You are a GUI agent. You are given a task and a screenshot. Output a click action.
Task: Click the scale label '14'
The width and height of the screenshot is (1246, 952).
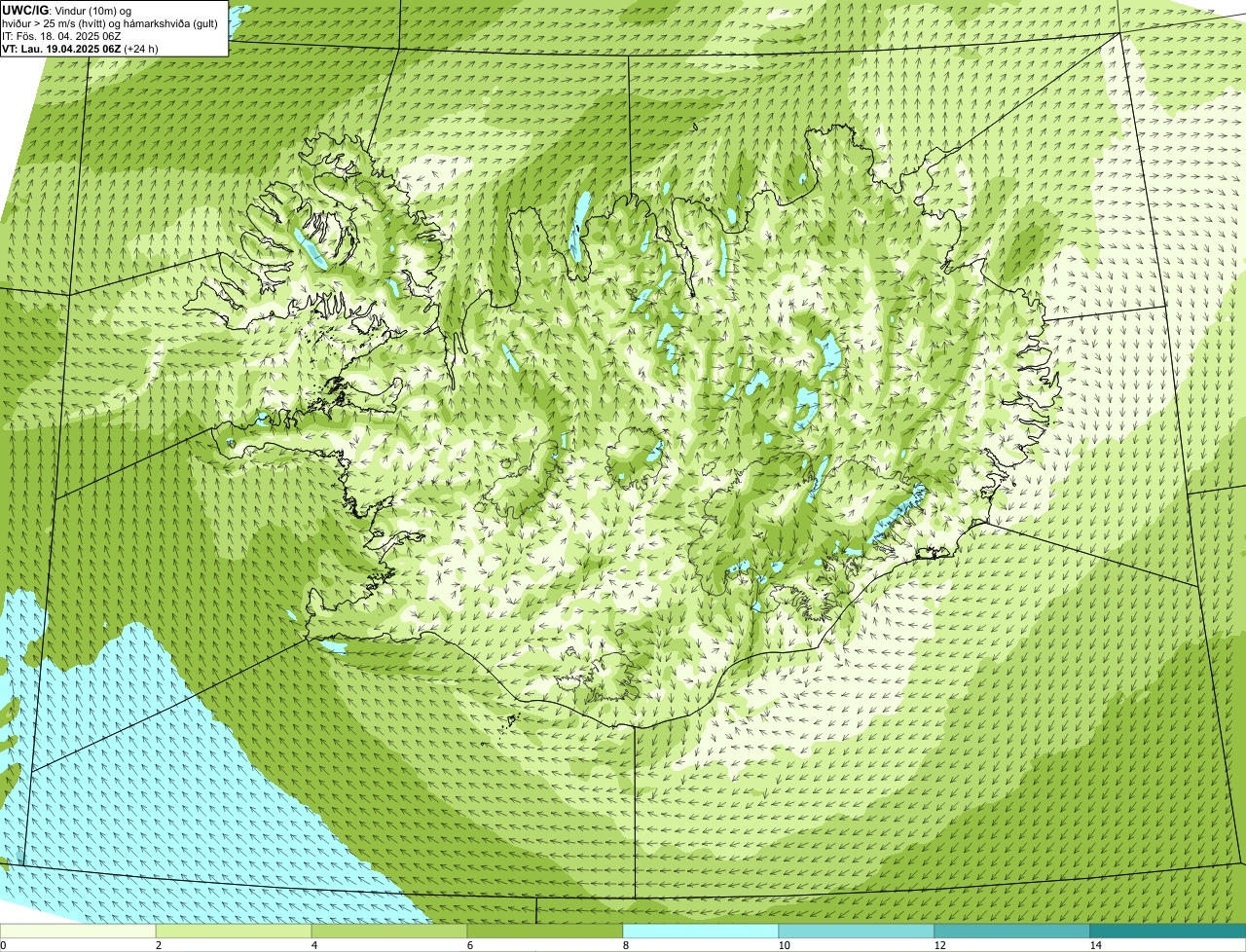pyautogui.click(x=1095, y=945)
